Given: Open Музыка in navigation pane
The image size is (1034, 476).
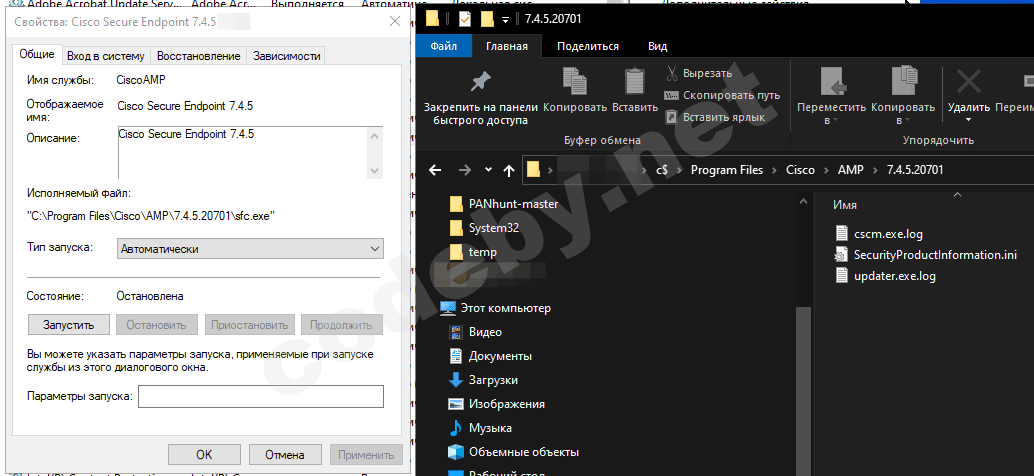Looking at the screenshot, I should 480,428.
